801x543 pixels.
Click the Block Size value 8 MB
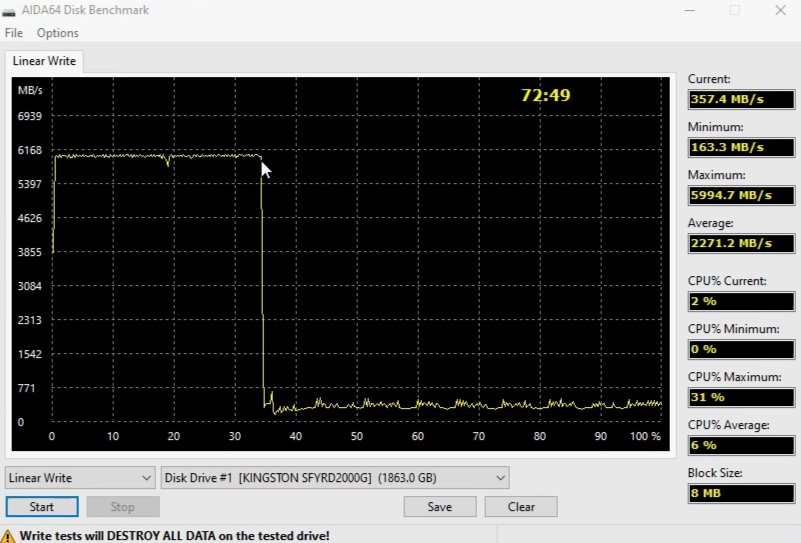(x=741, y=493)
